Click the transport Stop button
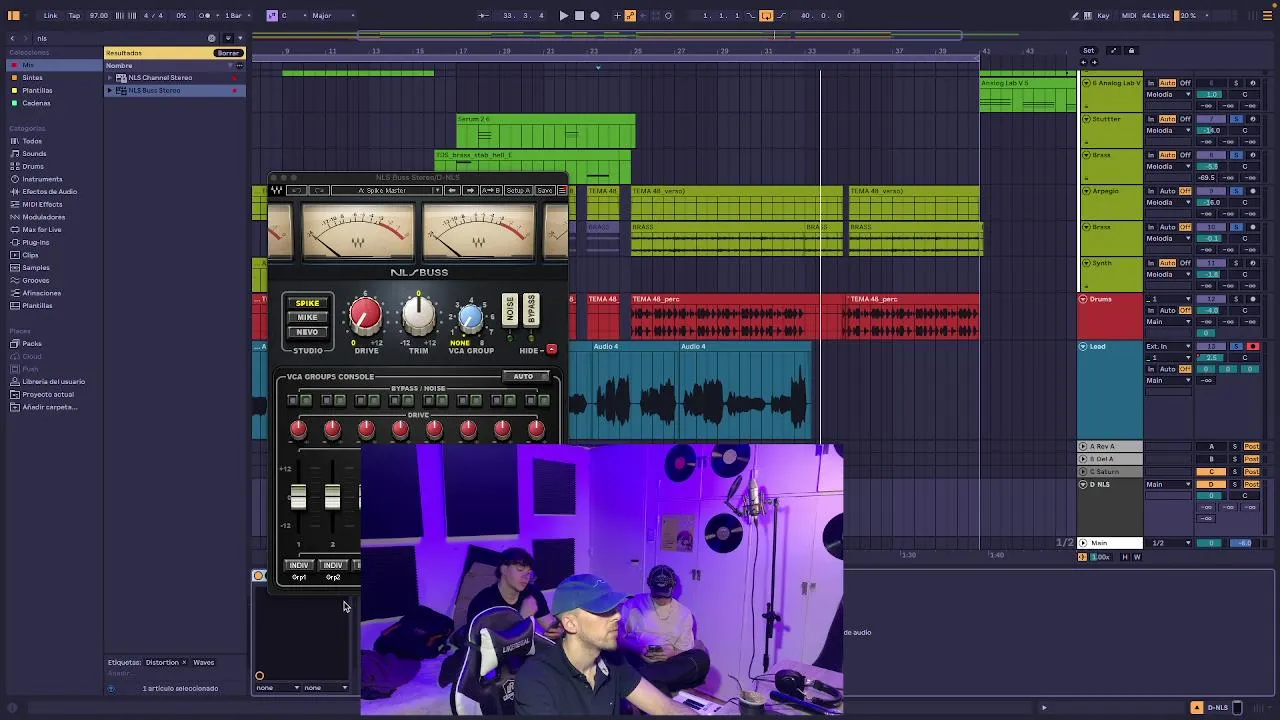Viewport: 1280px width, 720px height. (579, 15)
